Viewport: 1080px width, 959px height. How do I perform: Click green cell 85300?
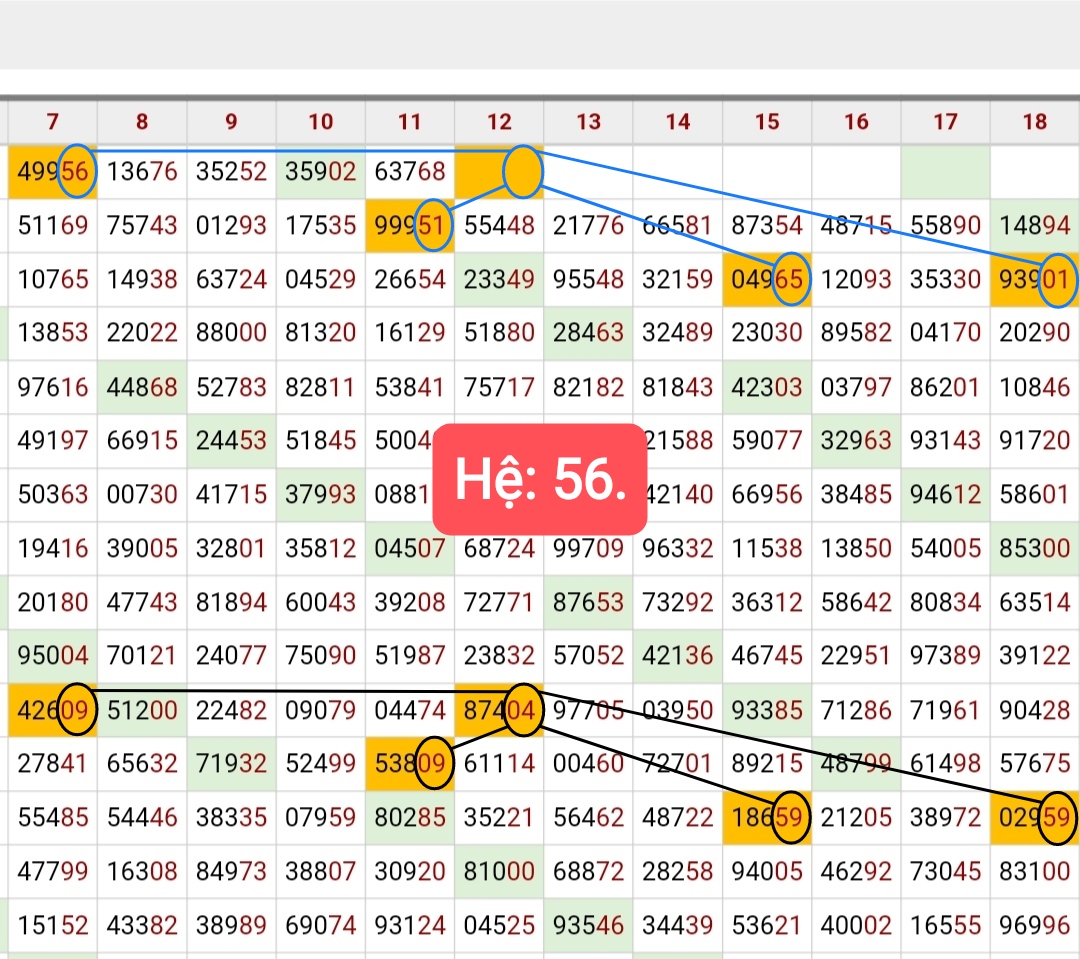[1035, 548]
